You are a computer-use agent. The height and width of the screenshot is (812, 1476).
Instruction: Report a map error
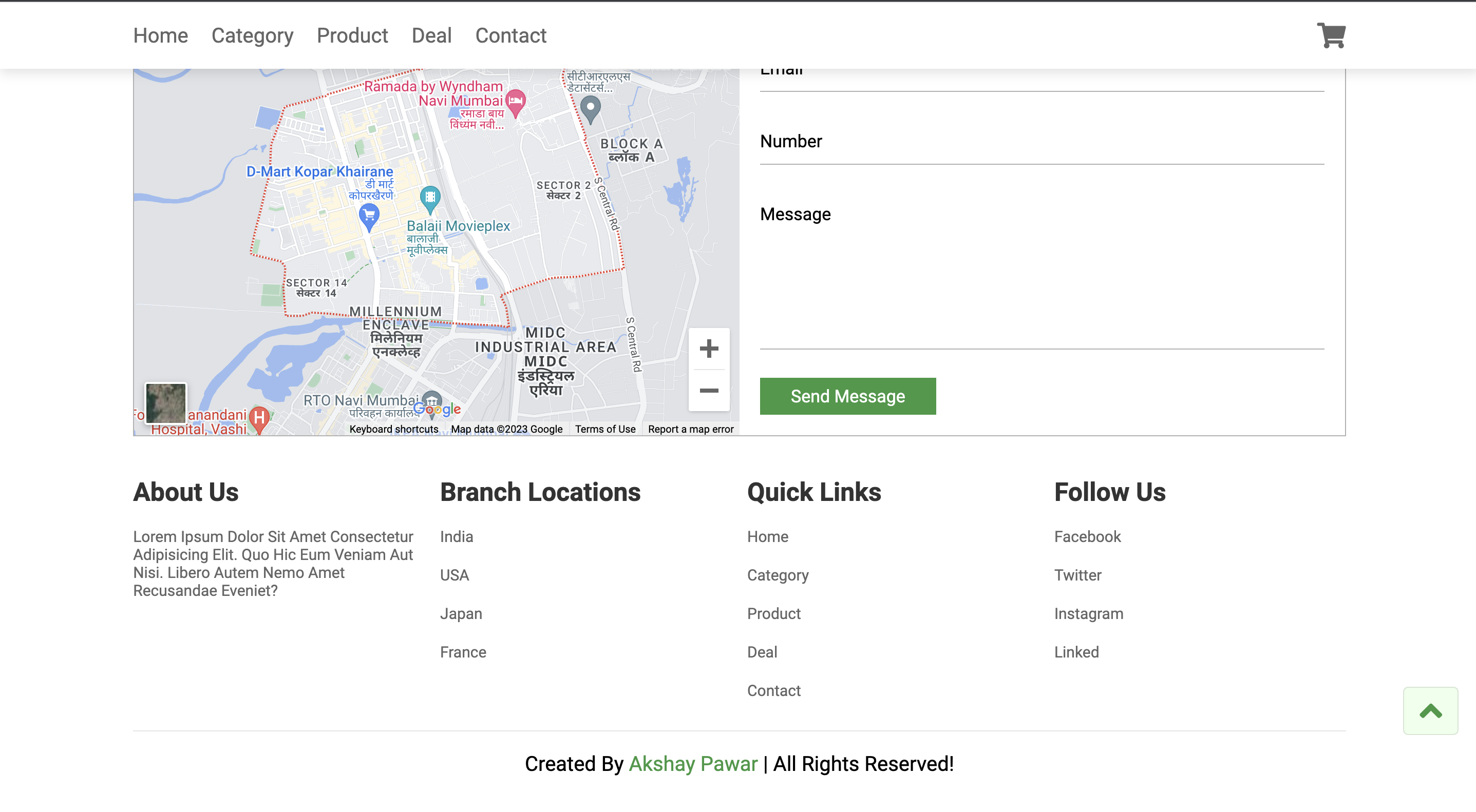point(690,429)
